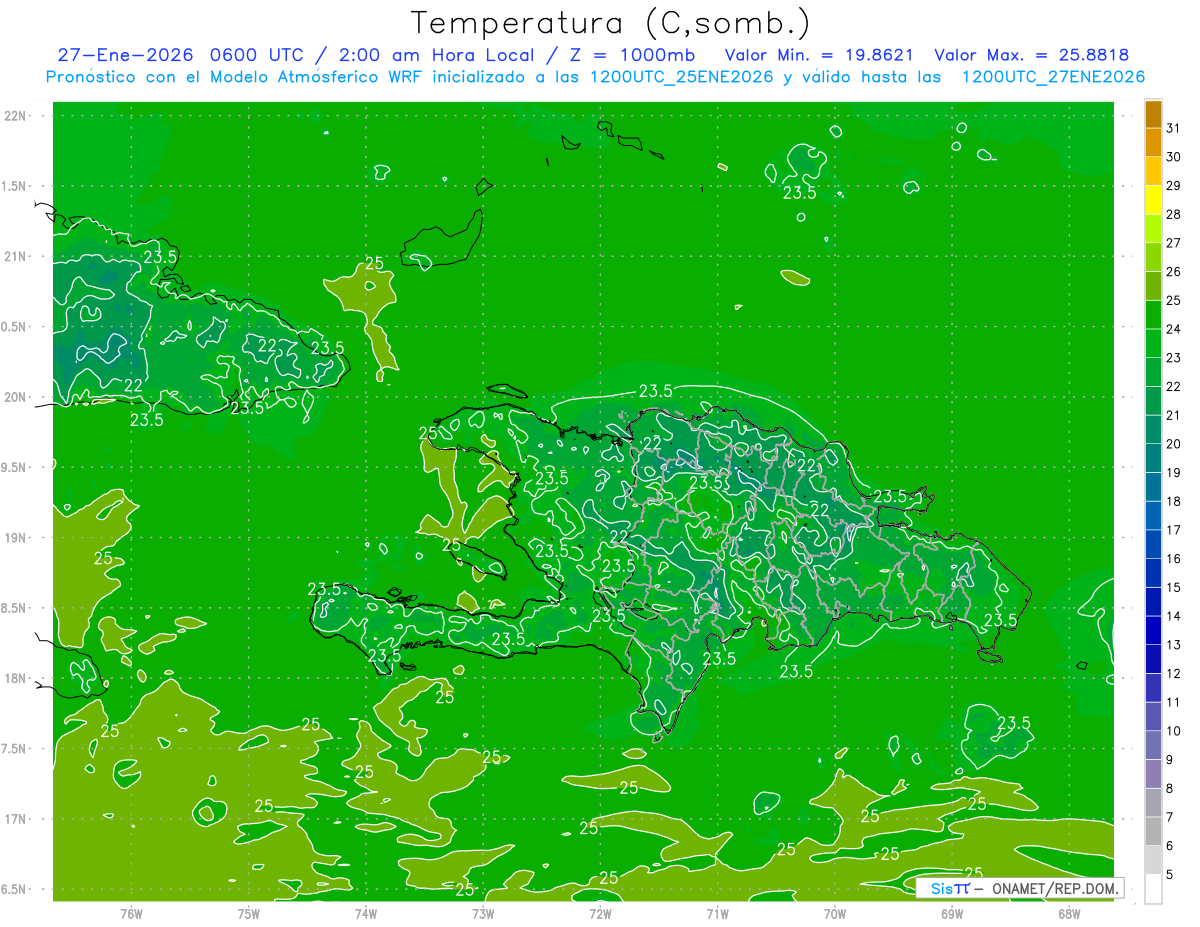Click the 74W longitude axis label

tap(366, 913)
